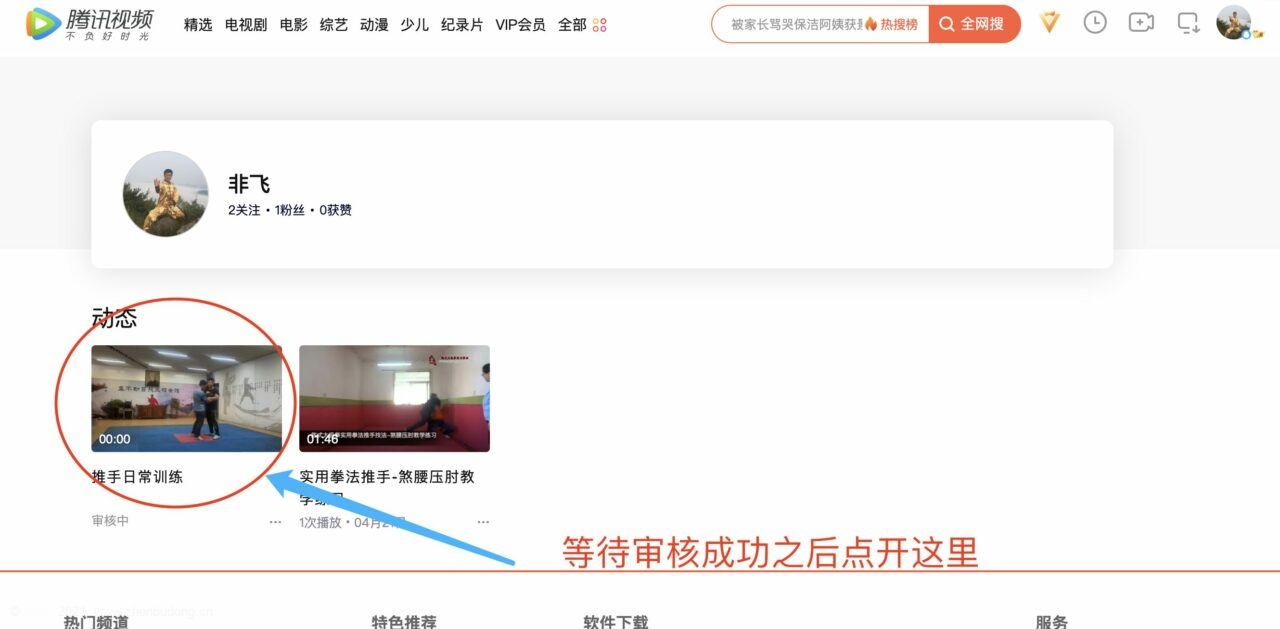Open watch history clock icon
This screenshot has height=629, width=1280.
1095,22
